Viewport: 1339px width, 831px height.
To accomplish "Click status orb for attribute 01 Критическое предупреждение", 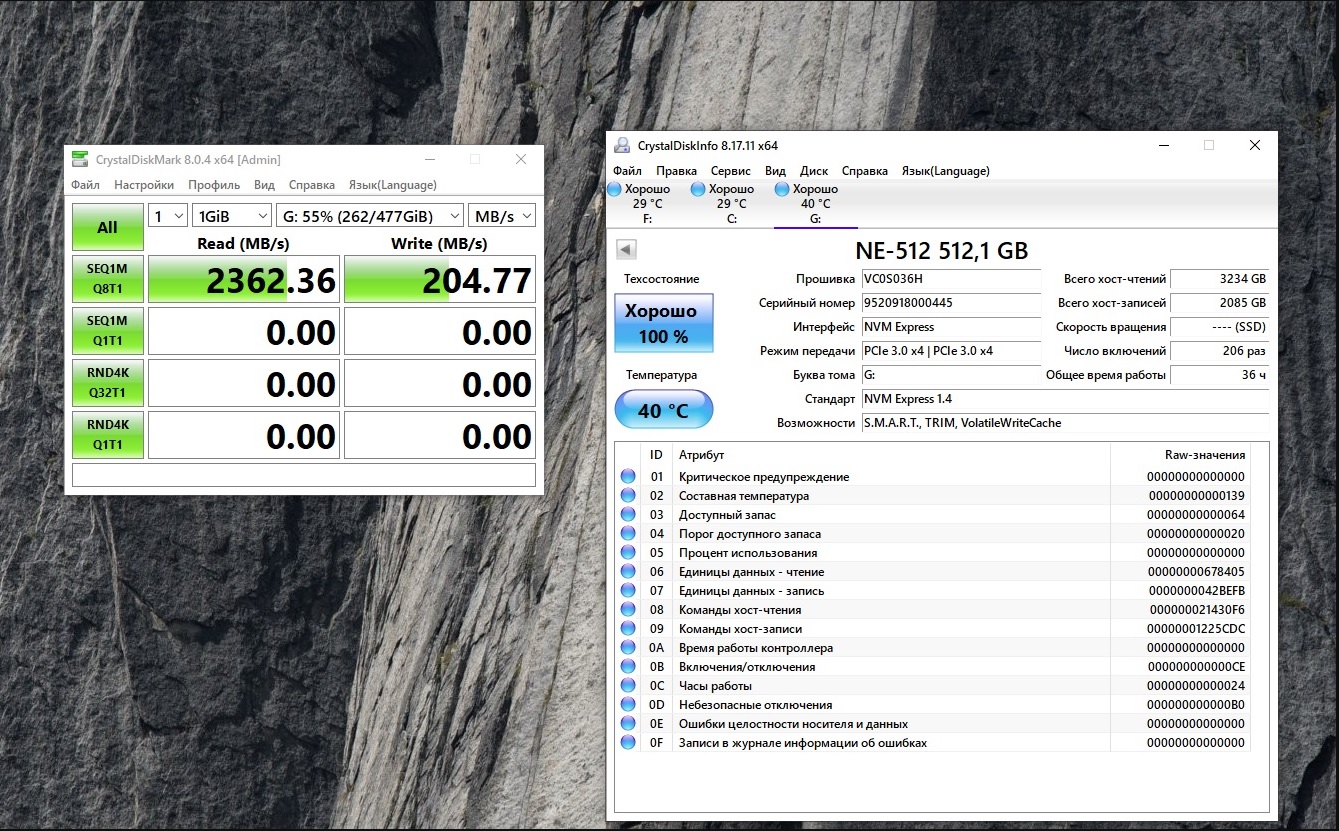I will [x=628, y=477].
